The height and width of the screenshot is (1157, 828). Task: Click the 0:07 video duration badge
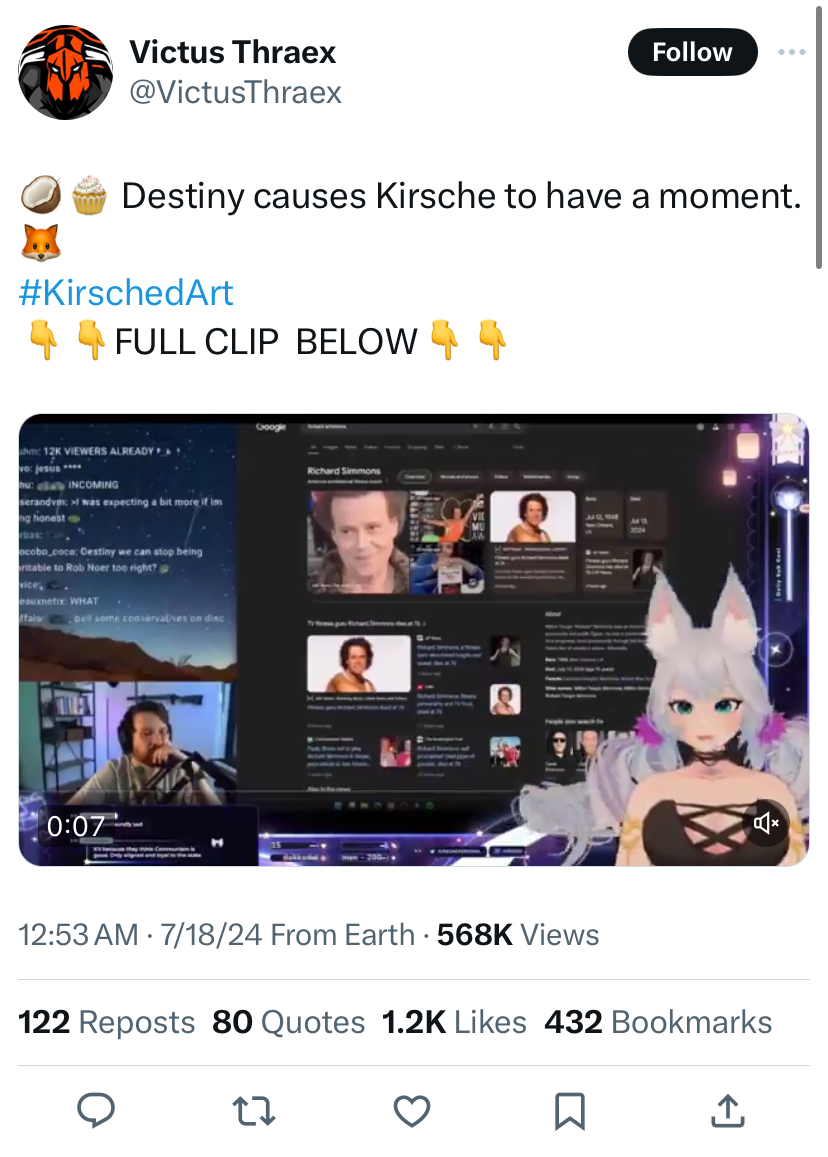click(x=75, y=826)
